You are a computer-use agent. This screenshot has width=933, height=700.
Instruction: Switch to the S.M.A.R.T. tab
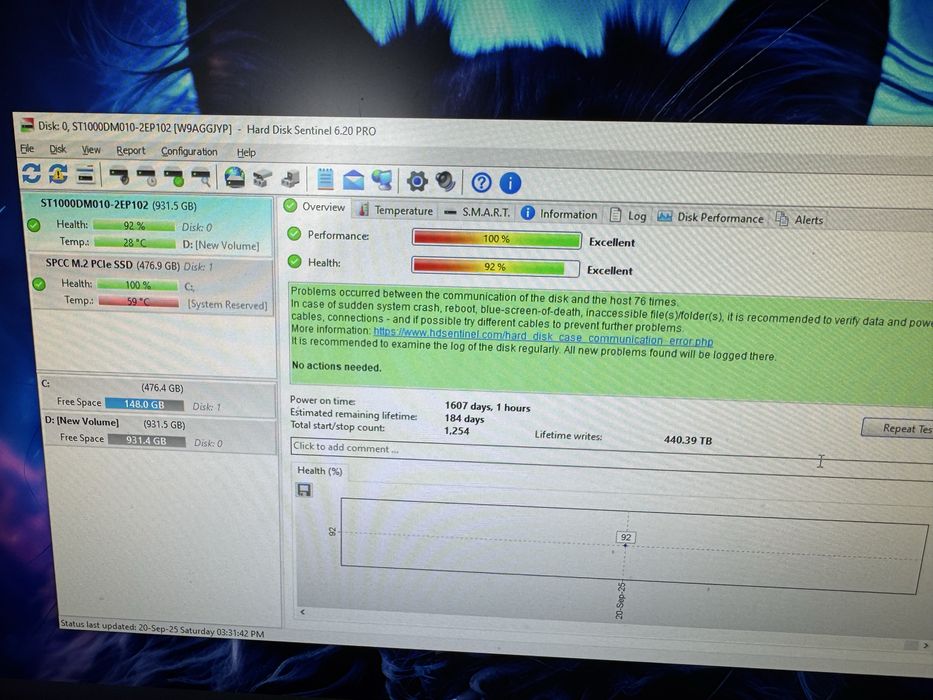point(477,212)
